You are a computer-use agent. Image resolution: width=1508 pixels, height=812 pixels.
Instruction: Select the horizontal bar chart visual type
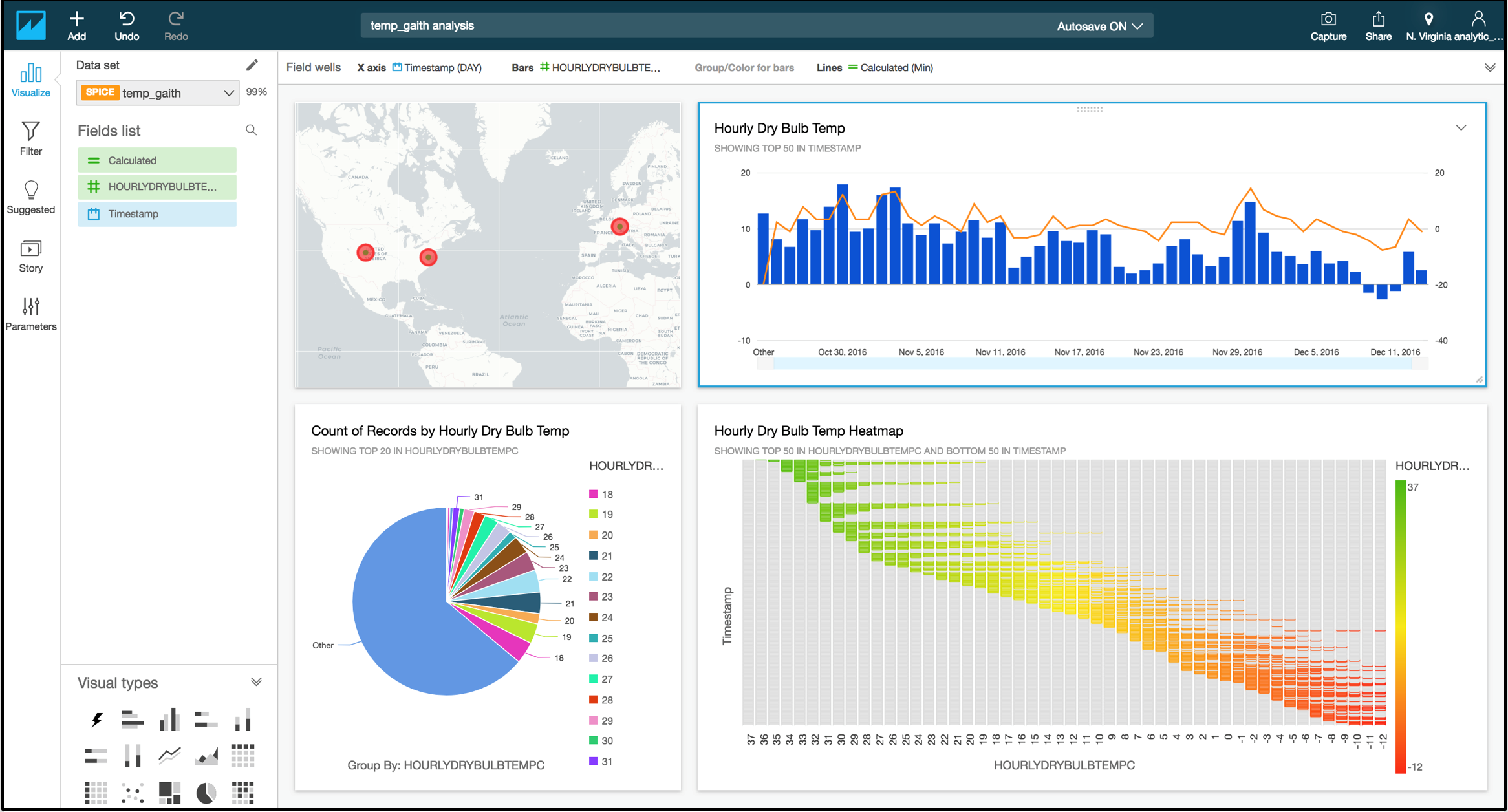(x=133, y=720)
